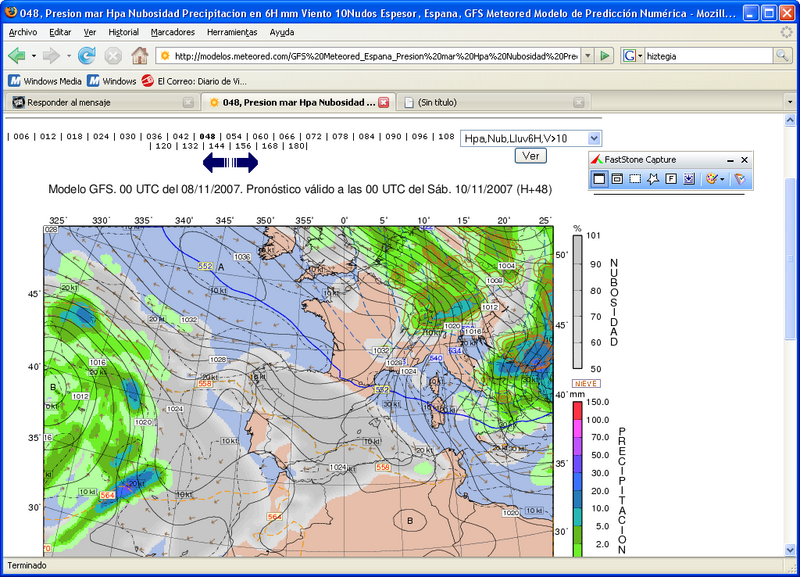Viewport: 800px width, 577px height.
Task: Choose the Capture Rectangular Region tool
Action: point(634,179)
